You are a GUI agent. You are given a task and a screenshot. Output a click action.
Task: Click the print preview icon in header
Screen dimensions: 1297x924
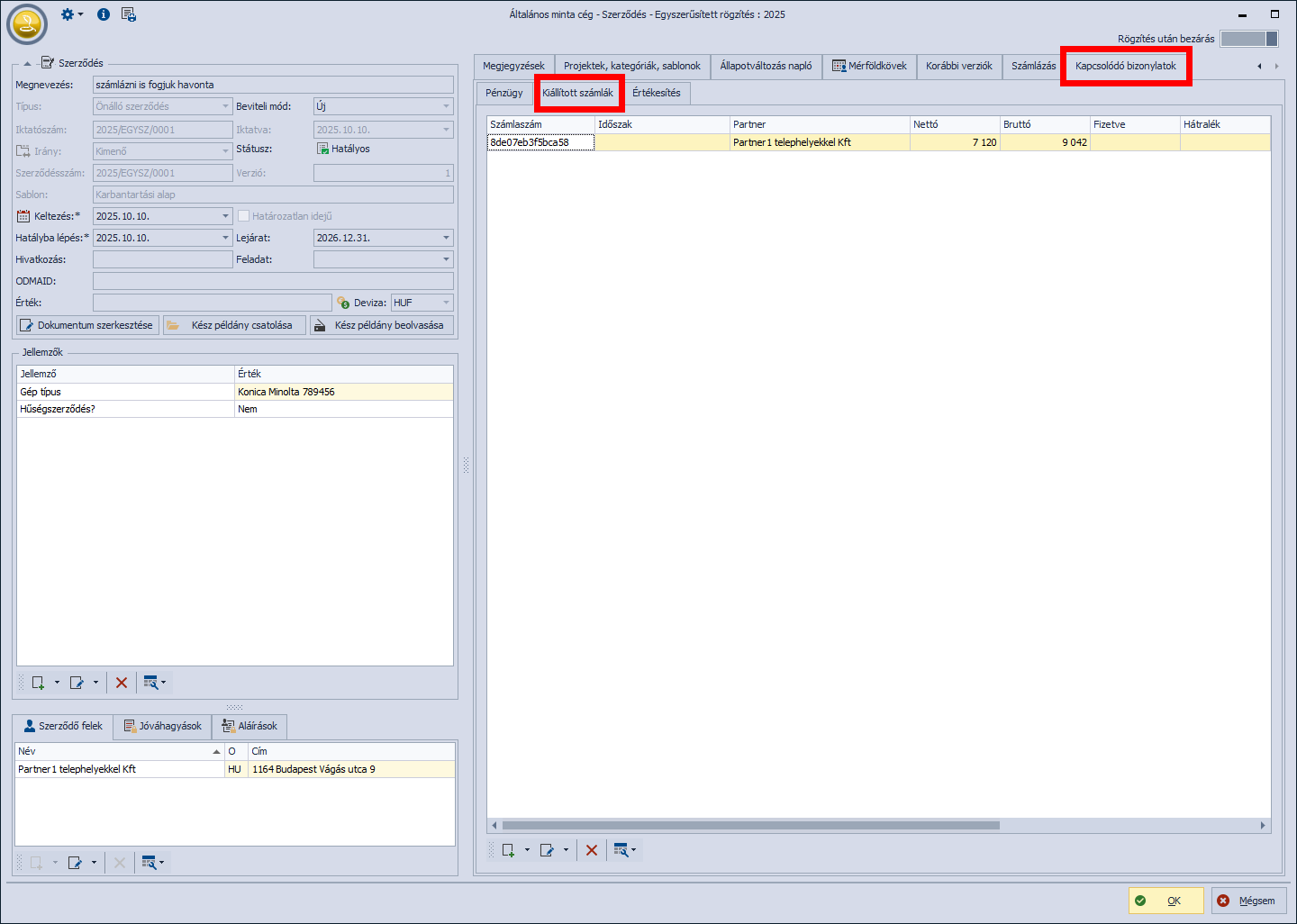coord(129,14)
